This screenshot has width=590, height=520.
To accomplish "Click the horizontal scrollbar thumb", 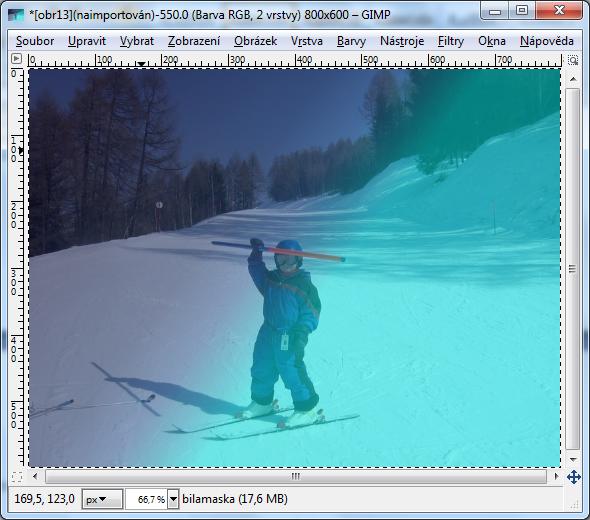I will click(296, 476).
